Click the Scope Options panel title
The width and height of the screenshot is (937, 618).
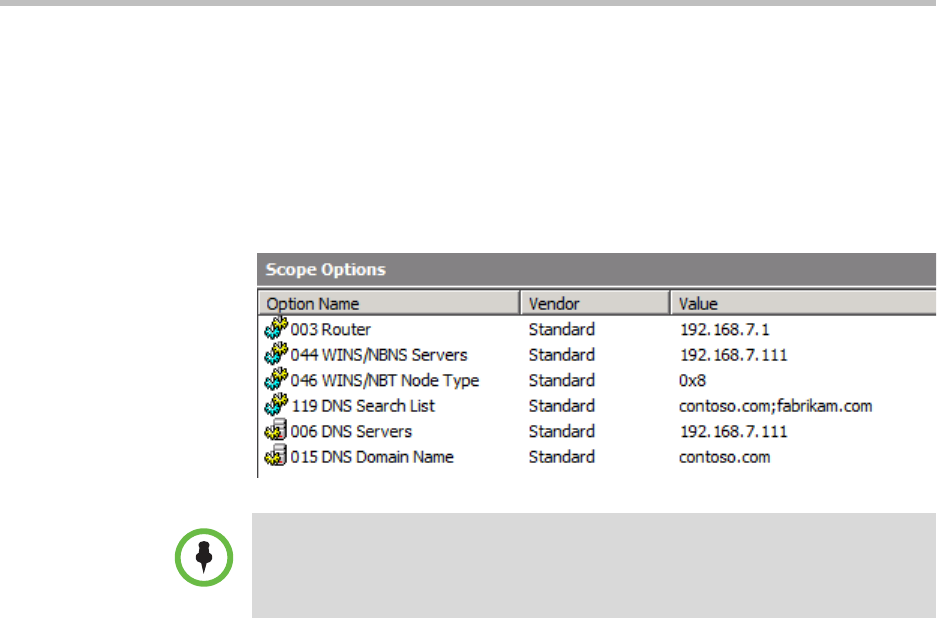click(326, 270)
